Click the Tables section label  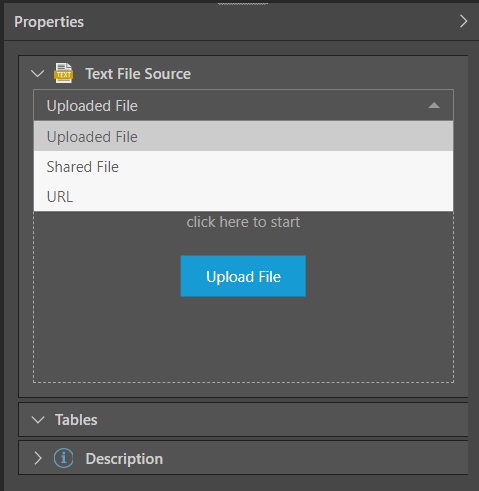(x=76, y=420)
